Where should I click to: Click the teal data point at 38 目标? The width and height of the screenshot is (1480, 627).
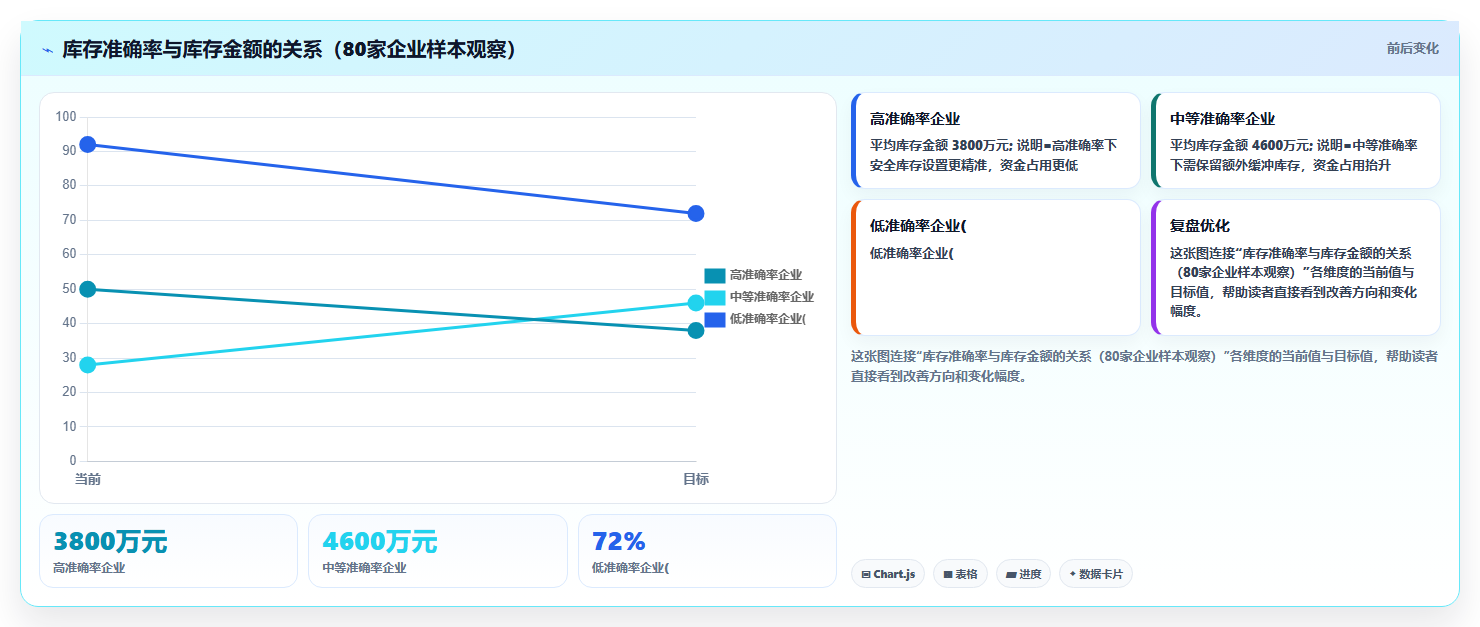696,331
